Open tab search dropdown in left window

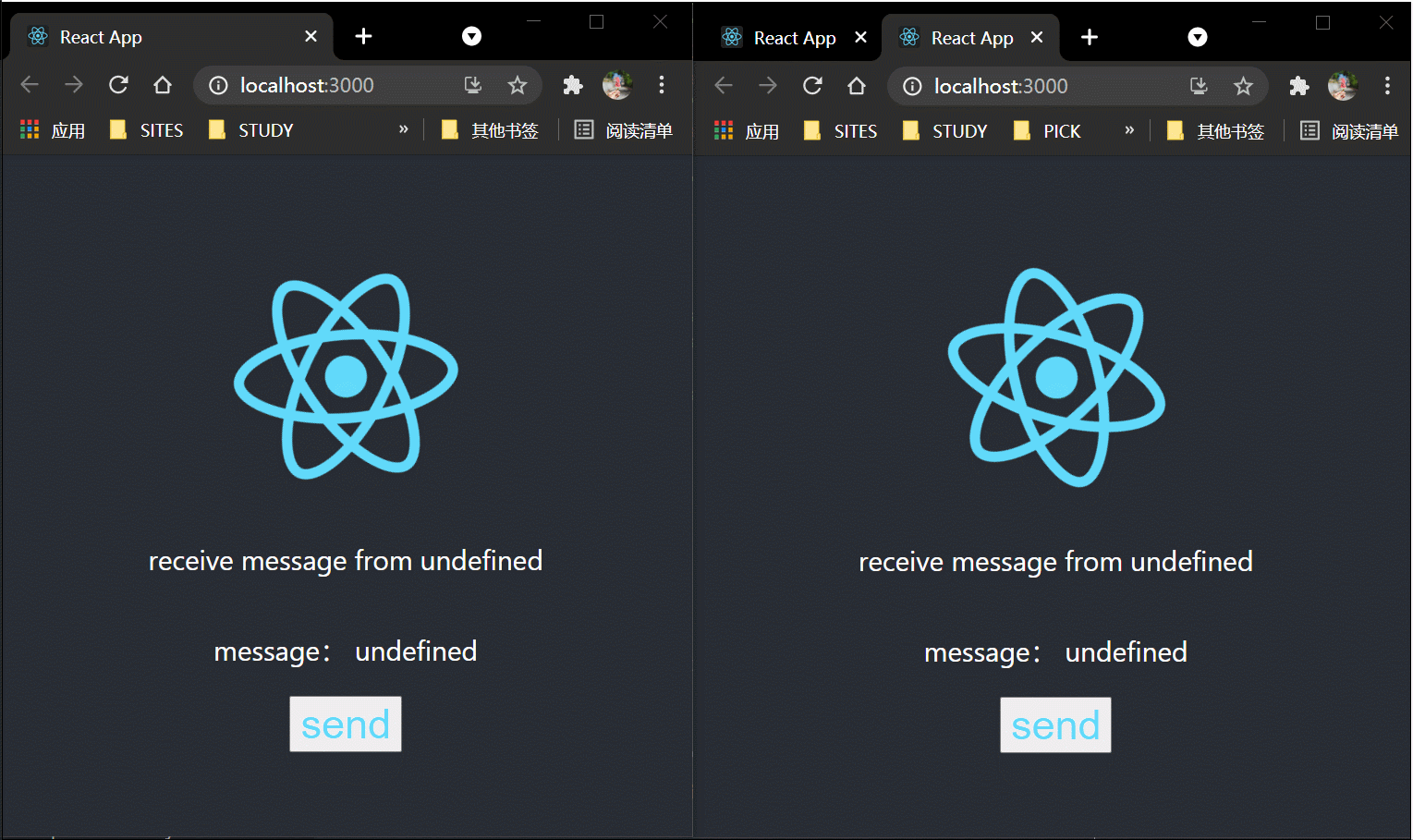click(x=472, y=36)
